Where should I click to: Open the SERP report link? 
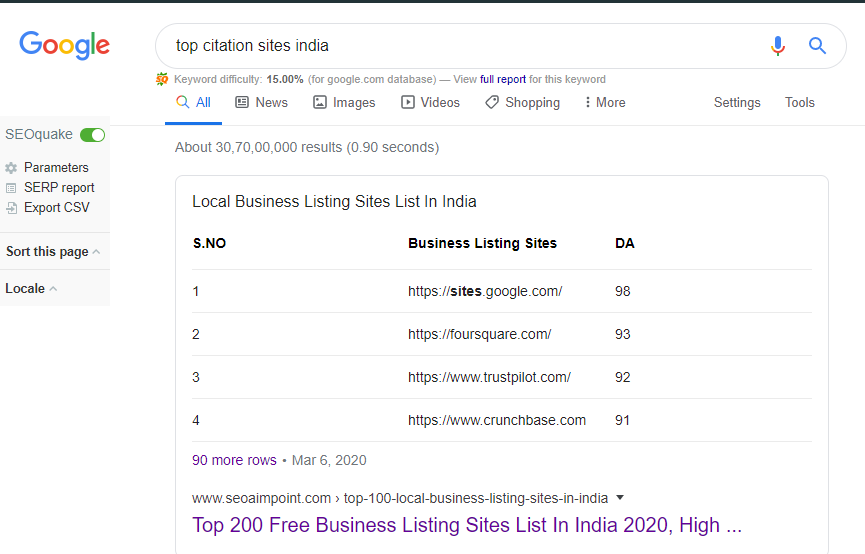point(59,188)
